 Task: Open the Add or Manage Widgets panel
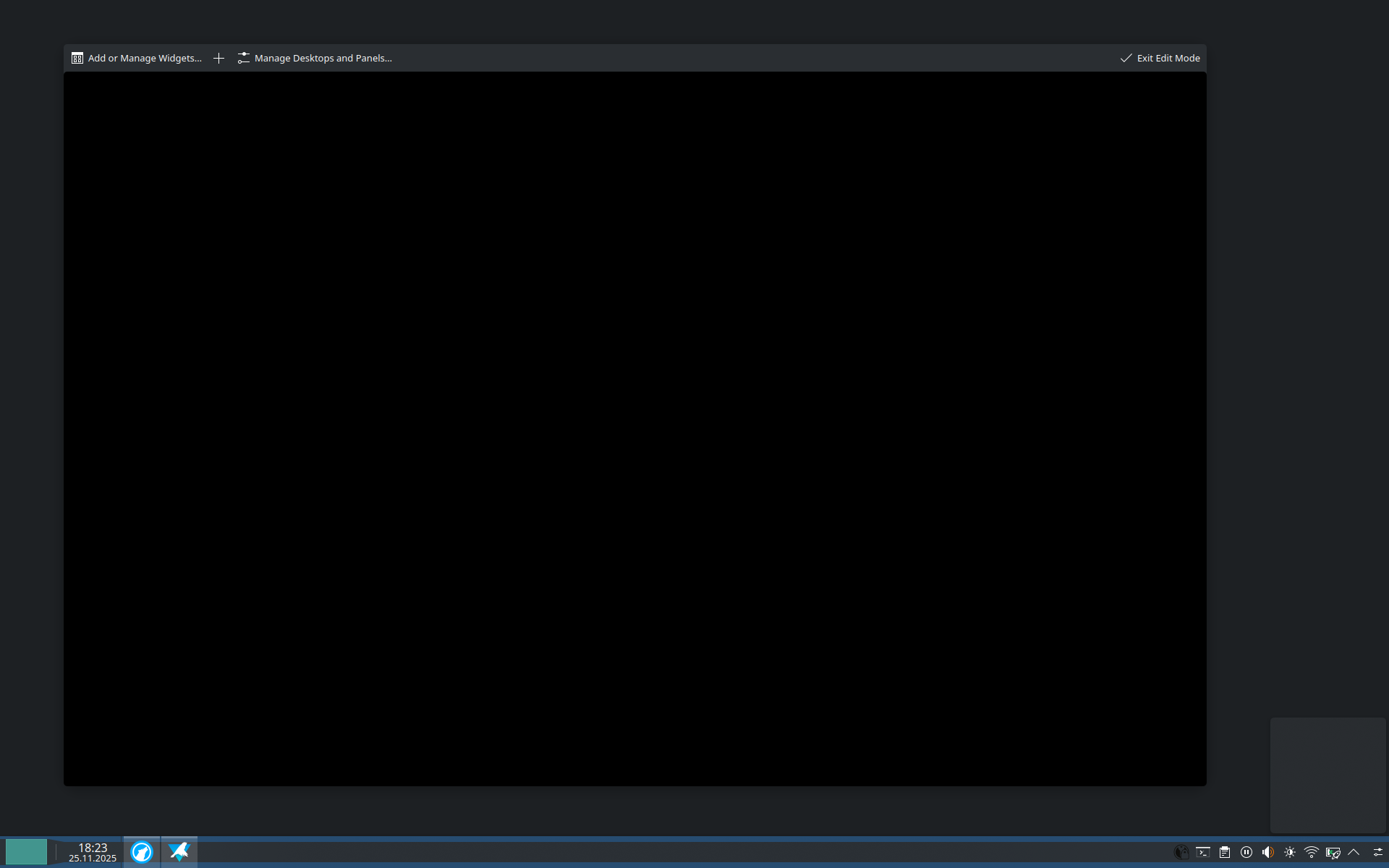[137, 58]
